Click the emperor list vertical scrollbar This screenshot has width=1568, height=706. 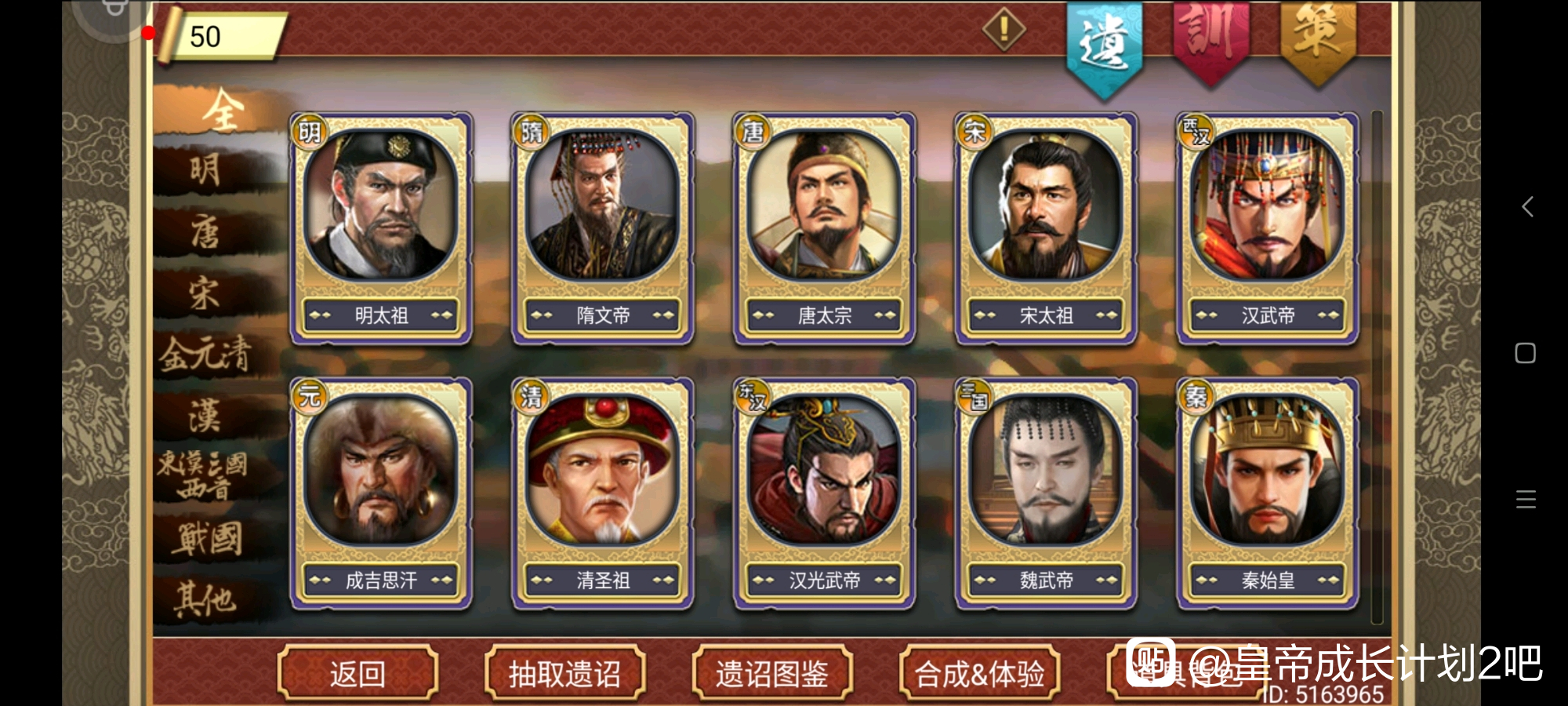pos(1376,369)
